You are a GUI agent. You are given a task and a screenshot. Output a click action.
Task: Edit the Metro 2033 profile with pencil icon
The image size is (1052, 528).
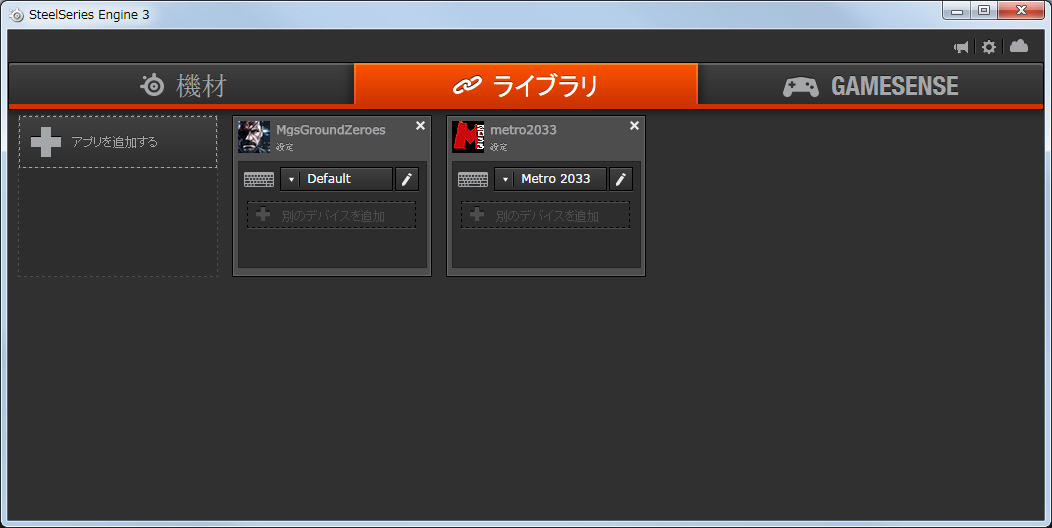click(621, 179)
